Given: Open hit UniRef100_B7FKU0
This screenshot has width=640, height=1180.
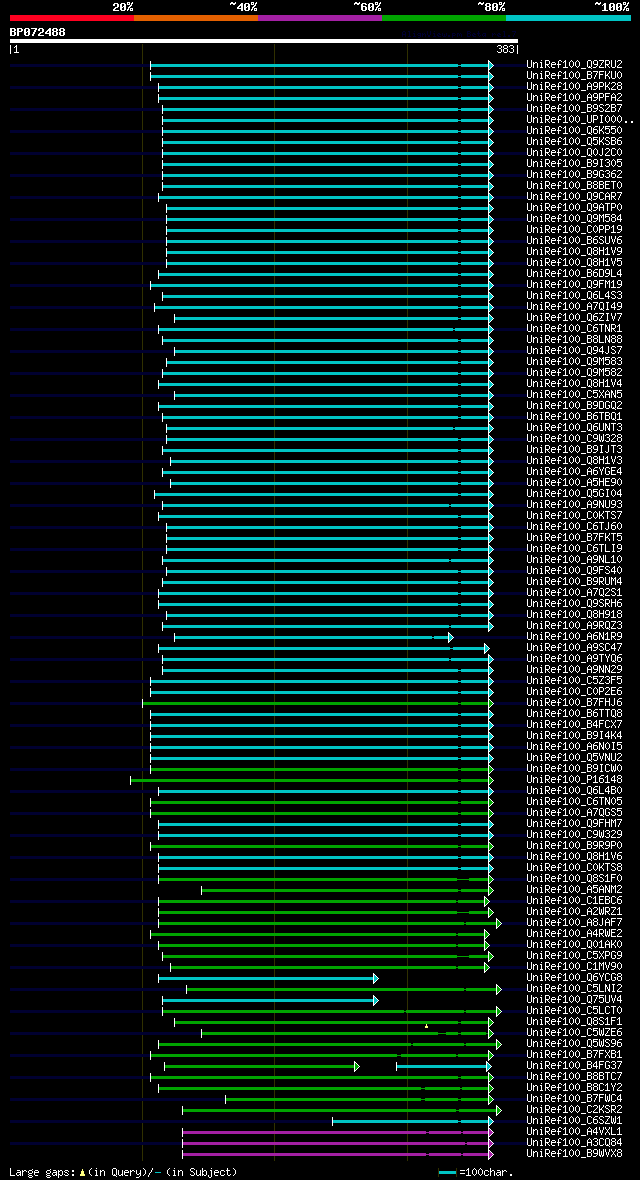Looking at the screenshot, I should tap(574, 75).
